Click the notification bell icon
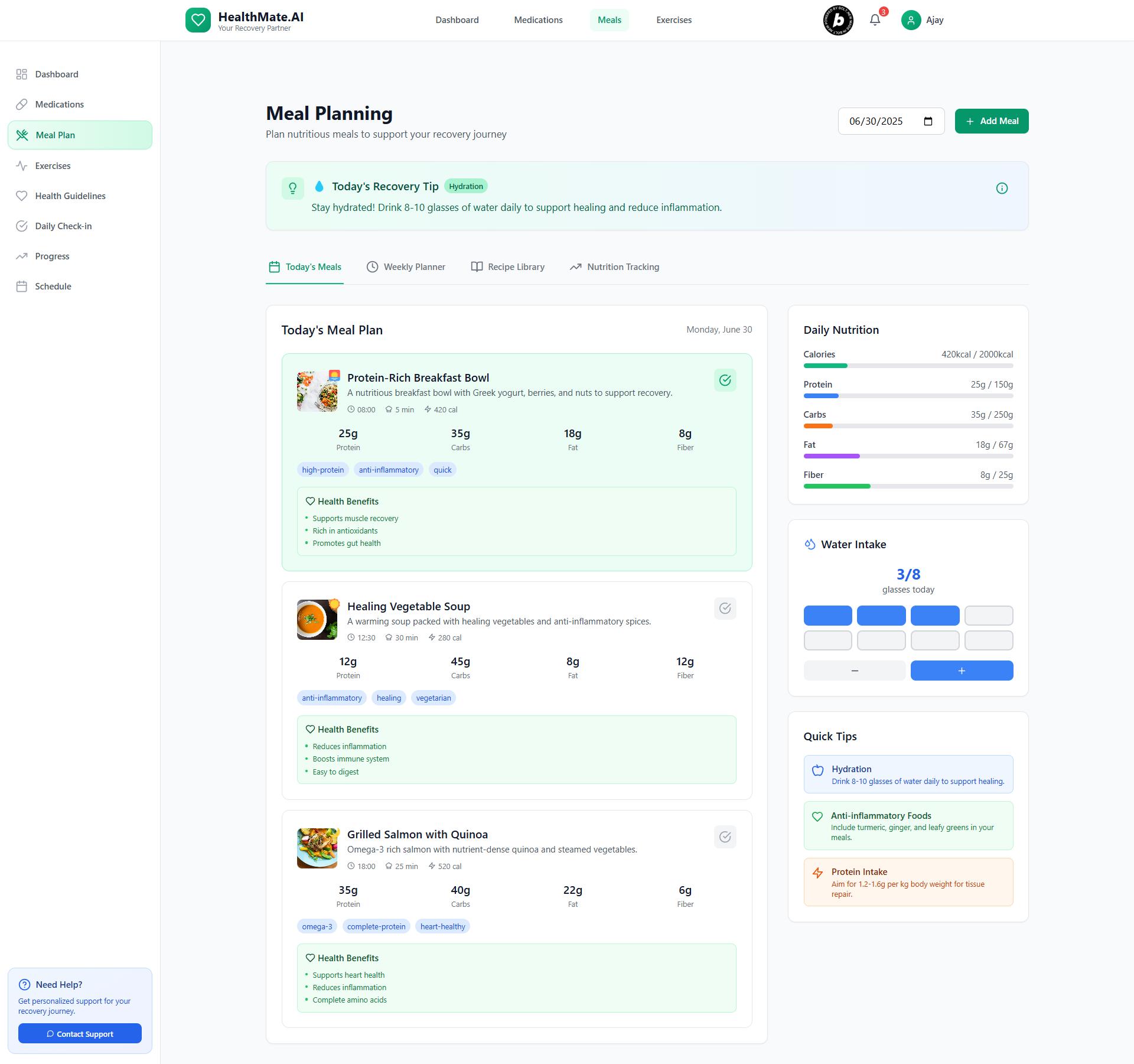The width and height of the screenshot is (1134, 1064). [875, 20]
